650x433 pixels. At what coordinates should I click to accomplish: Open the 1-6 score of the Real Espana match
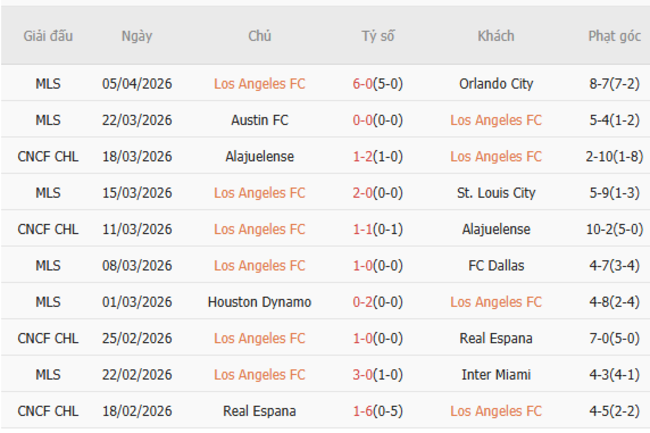(x=362, y=411)
